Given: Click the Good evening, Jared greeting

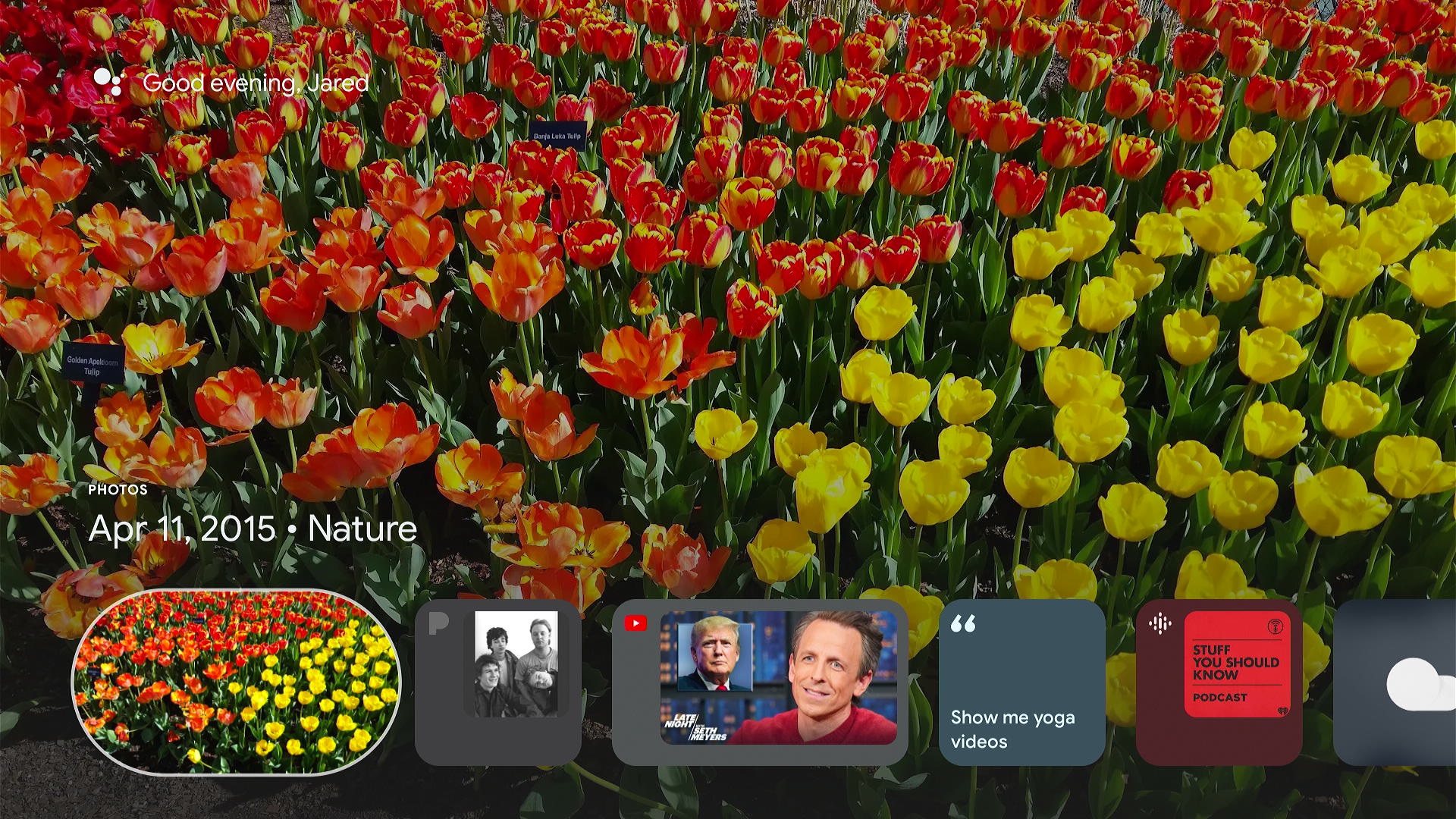Looking at the screenshot, I should (256, 83).
